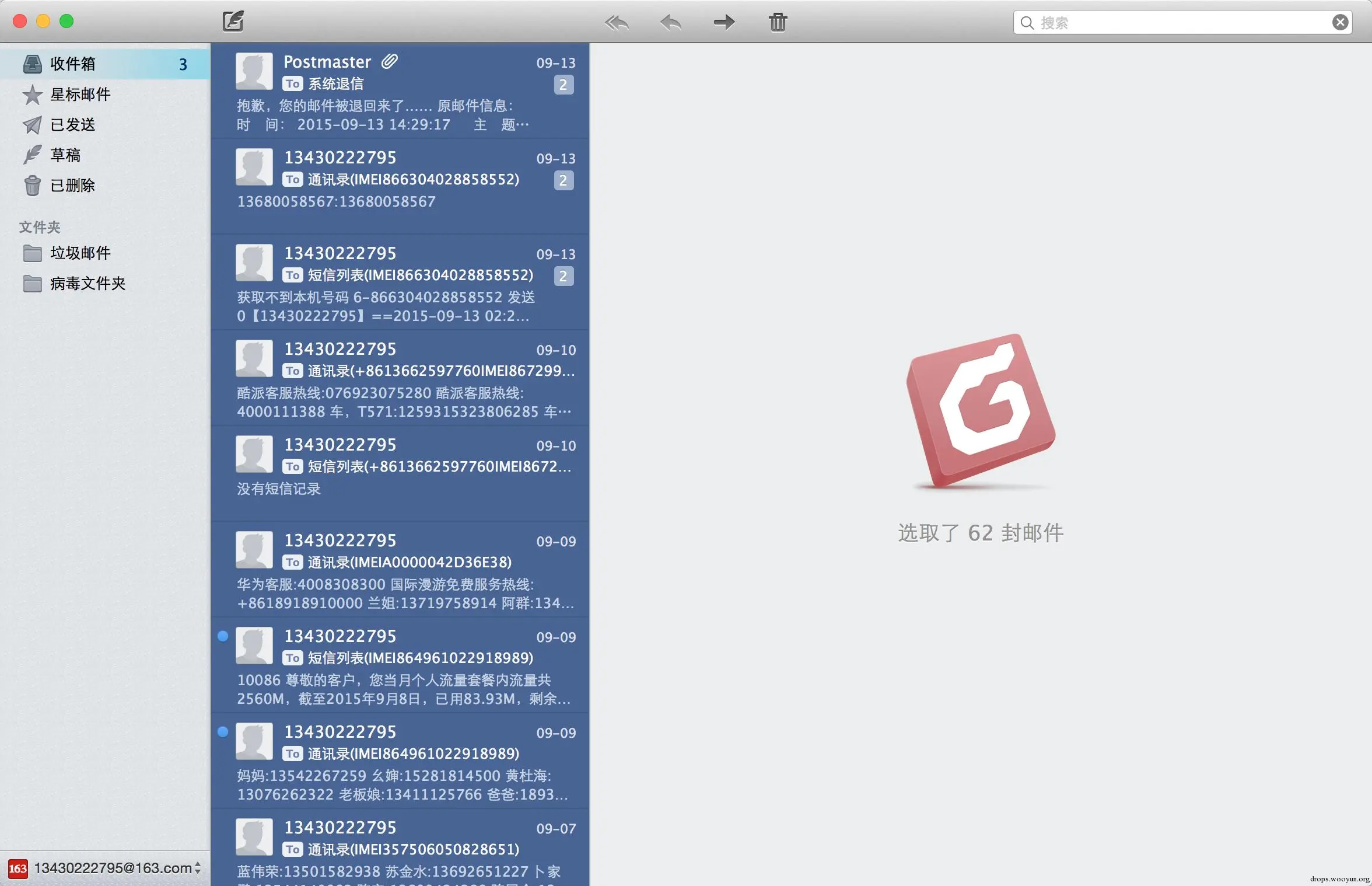This screenshot has width=1372, height=886.
Task: Open the 草稿 drafts folder
Action: (x=65, y=155)
